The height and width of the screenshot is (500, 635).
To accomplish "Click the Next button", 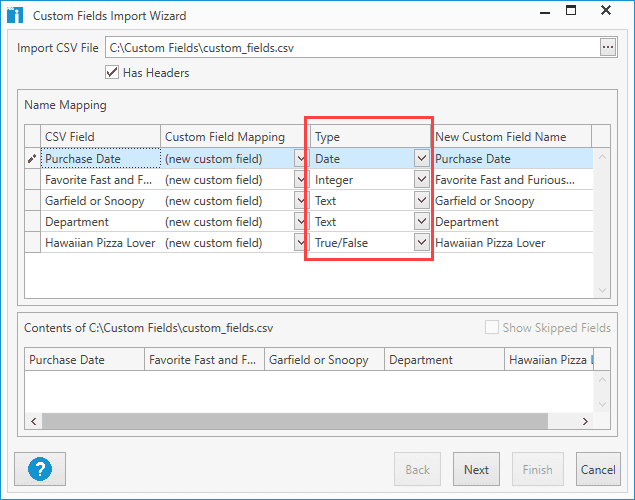I will (x=476, y=469).
